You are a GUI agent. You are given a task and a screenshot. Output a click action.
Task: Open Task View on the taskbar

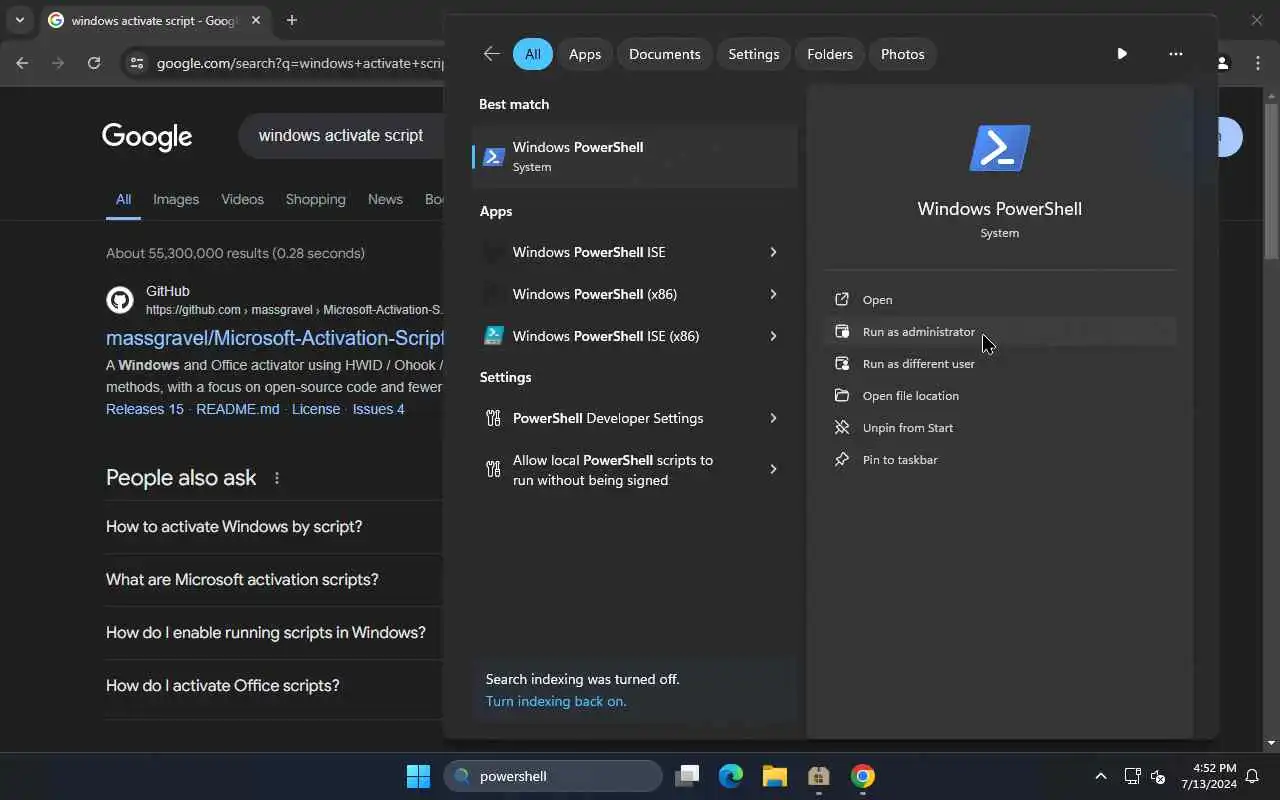click(687, 776)
